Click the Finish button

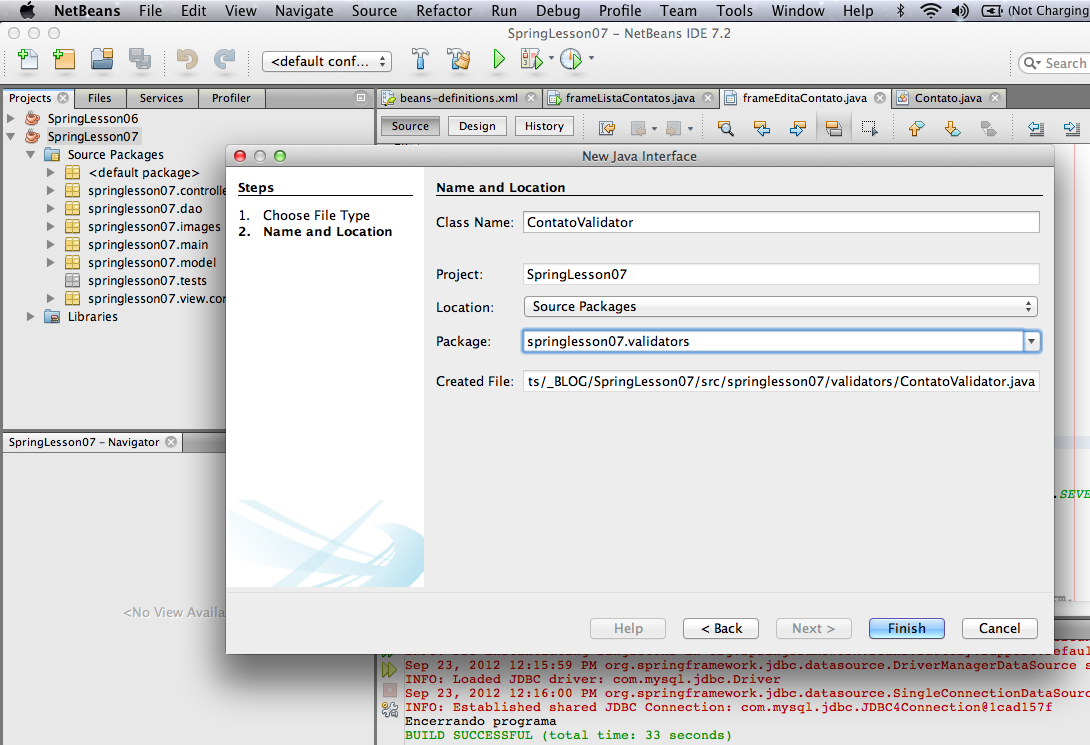(x=906, y=628)
